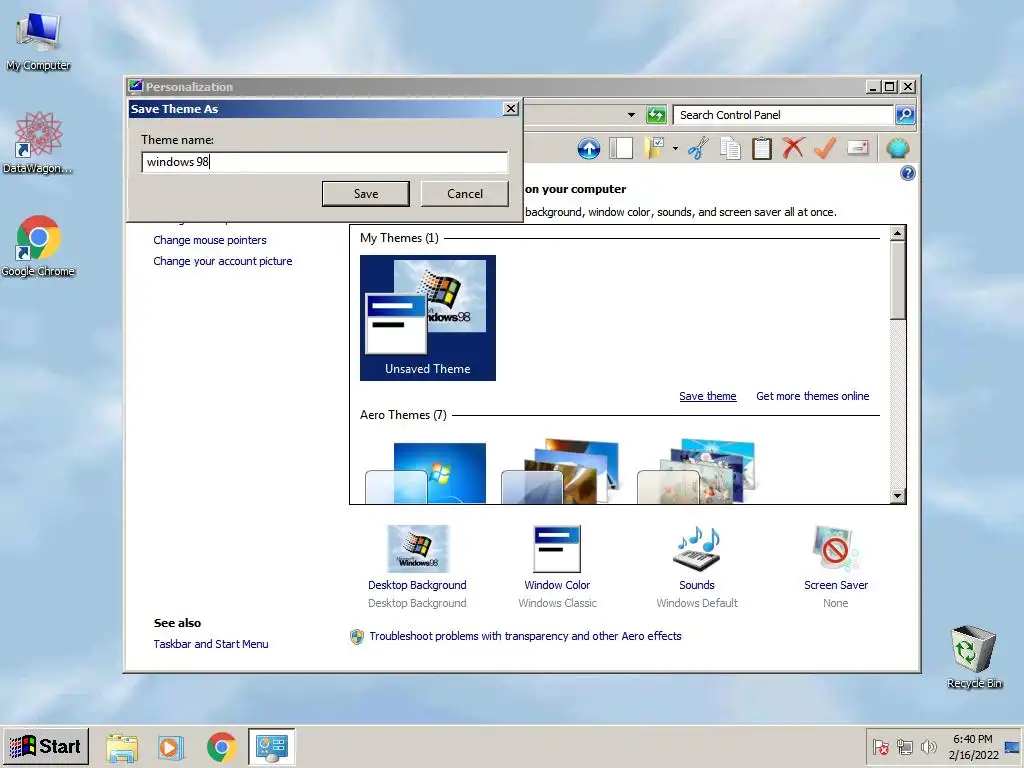Click the themes list scroll up arrow

(897, 233)
